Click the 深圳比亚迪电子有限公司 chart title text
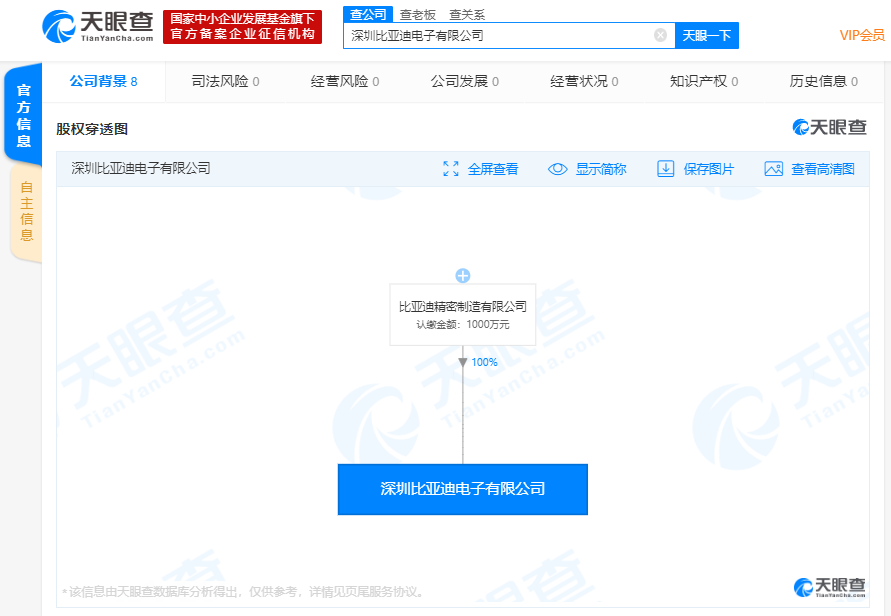The image size is (891, 616). 141,168
